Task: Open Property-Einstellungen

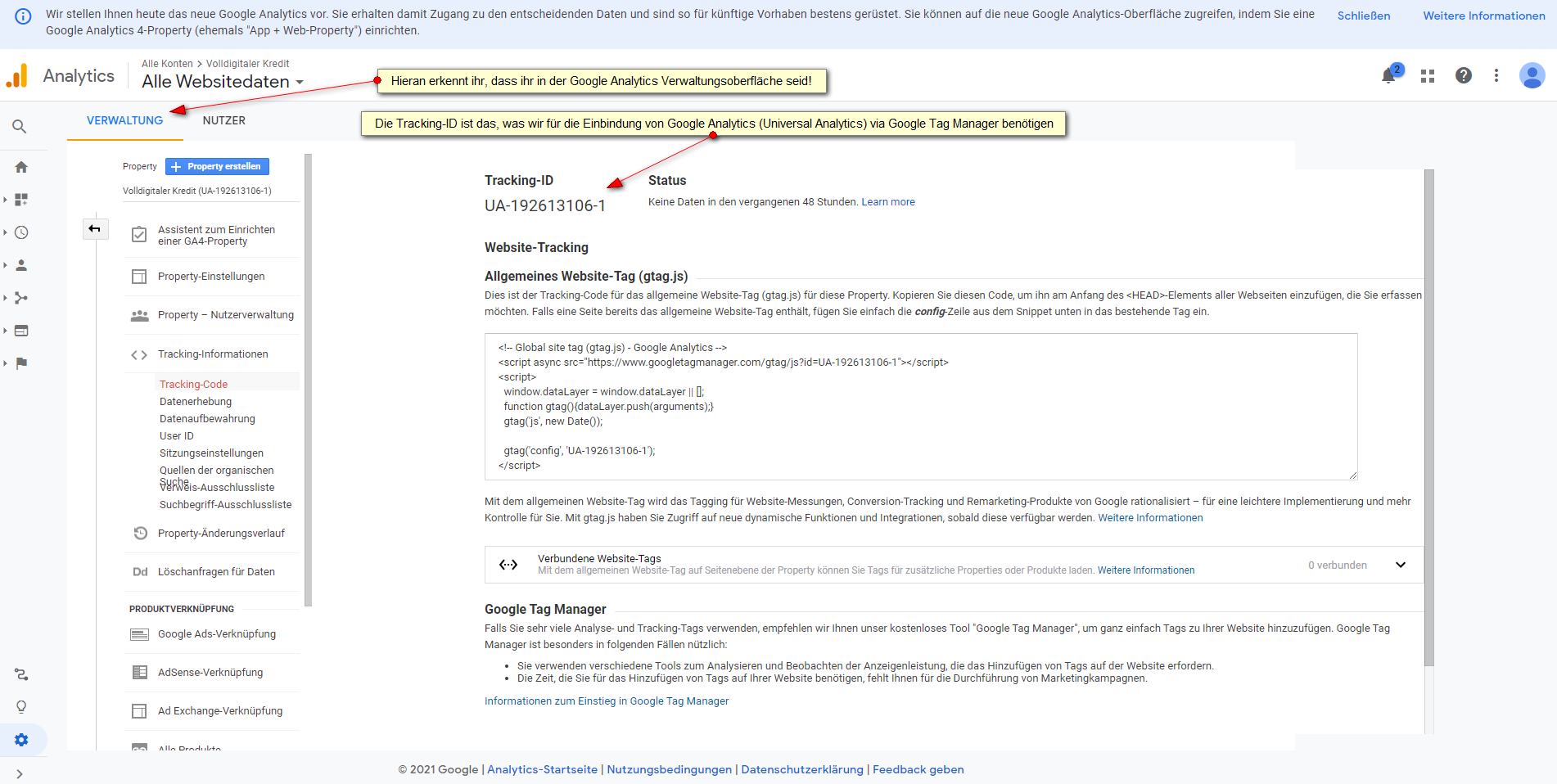Action: point(211,277)
